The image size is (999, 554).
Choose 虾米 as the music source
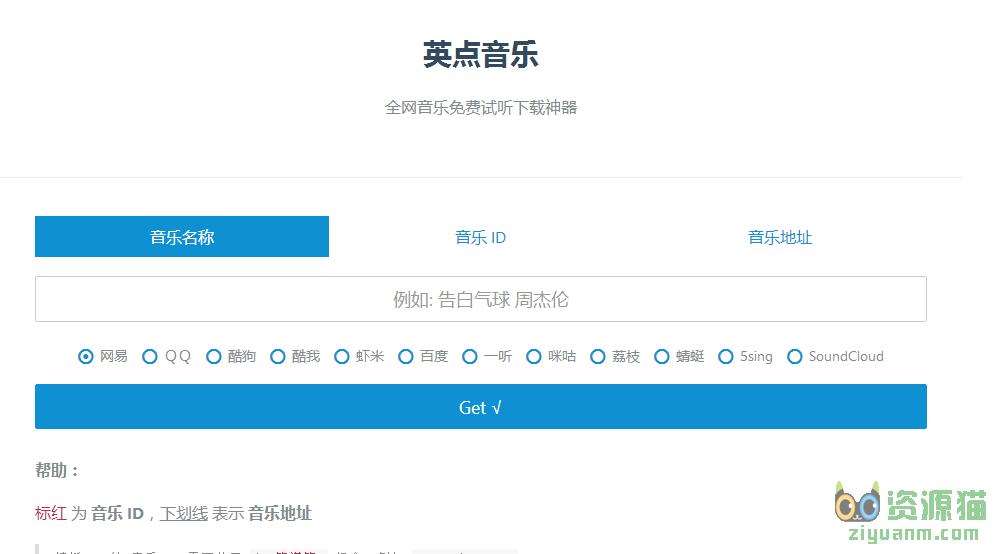point(341,357)
